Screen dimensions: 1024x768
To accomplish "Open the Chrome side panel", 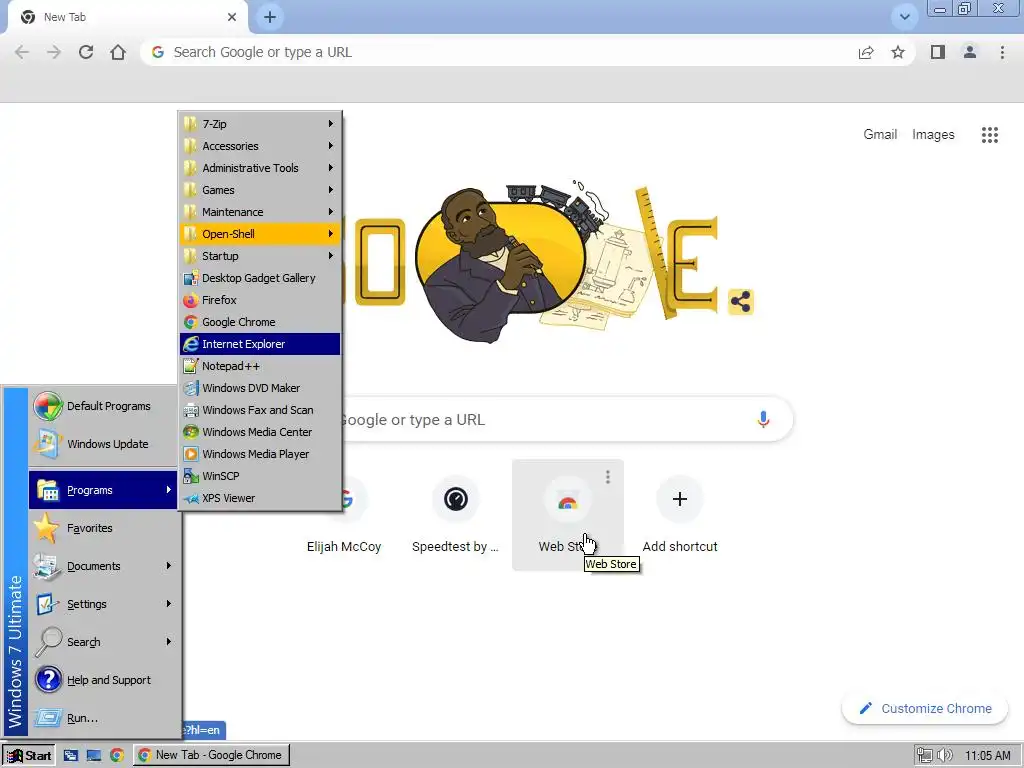I will (938, 52).
